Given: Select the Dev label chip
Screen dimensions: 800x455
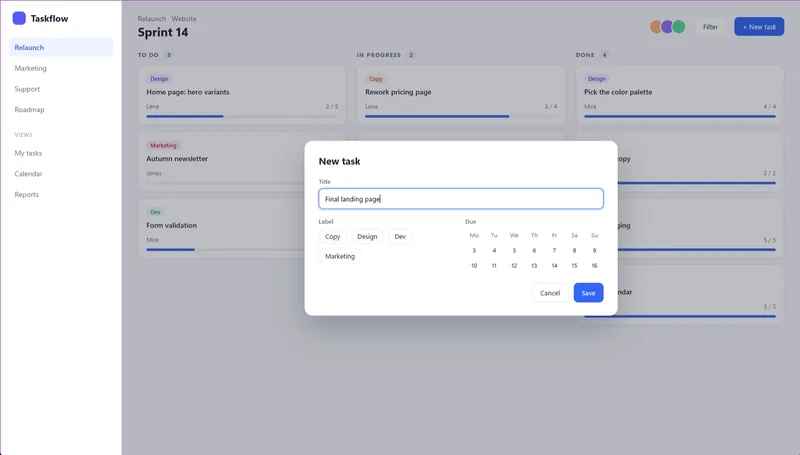Looking at the screenshot, I should click(400, 237).
